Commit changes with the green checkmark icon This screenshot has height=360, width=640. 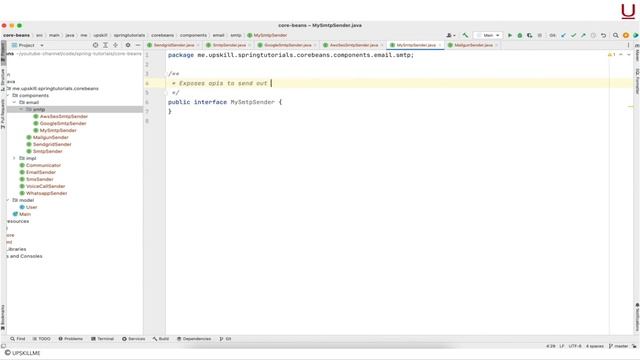573,36
